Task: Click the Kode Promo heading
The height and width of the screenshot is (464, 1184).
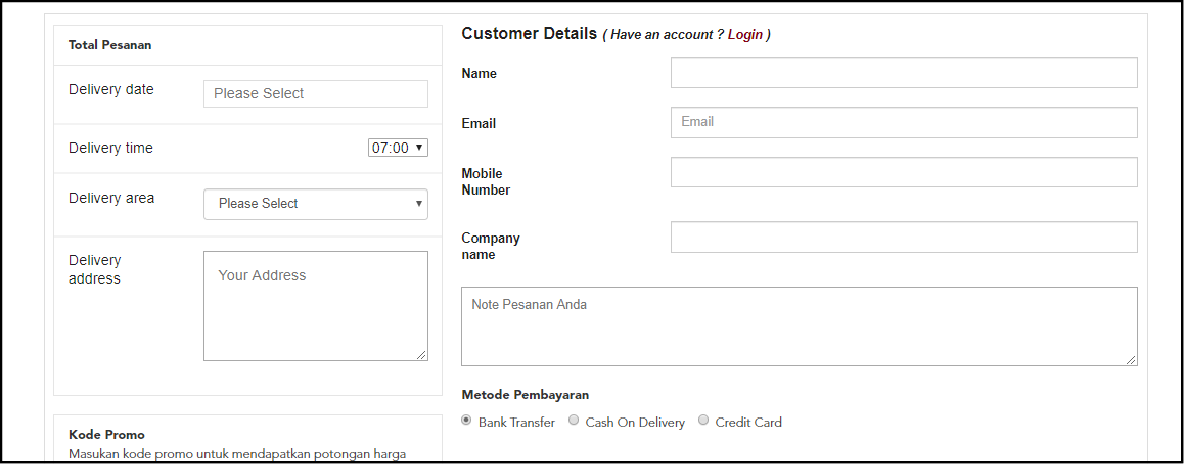Action: 107,435
